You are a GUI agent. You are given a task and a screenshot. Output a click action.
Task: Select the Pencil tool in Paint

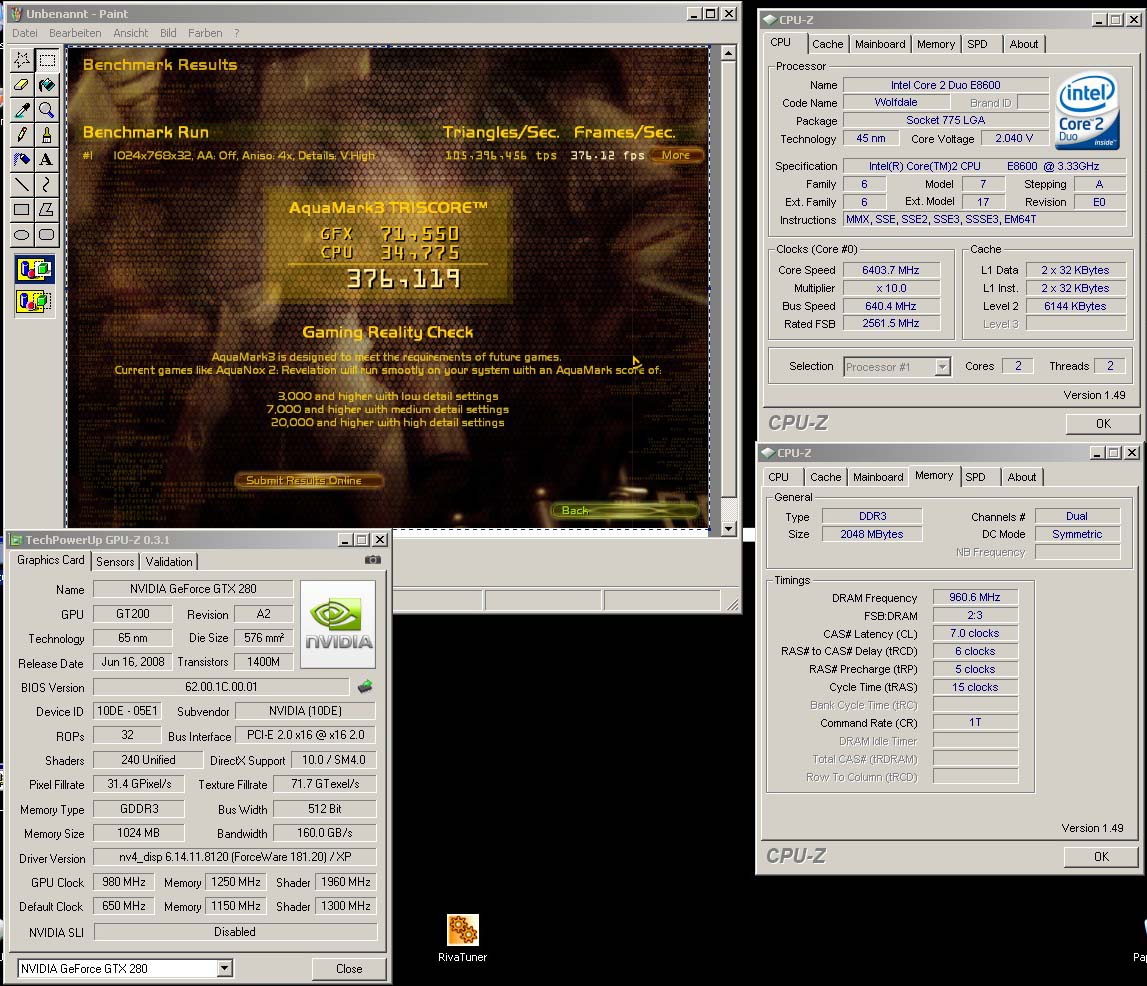(22, 135)
